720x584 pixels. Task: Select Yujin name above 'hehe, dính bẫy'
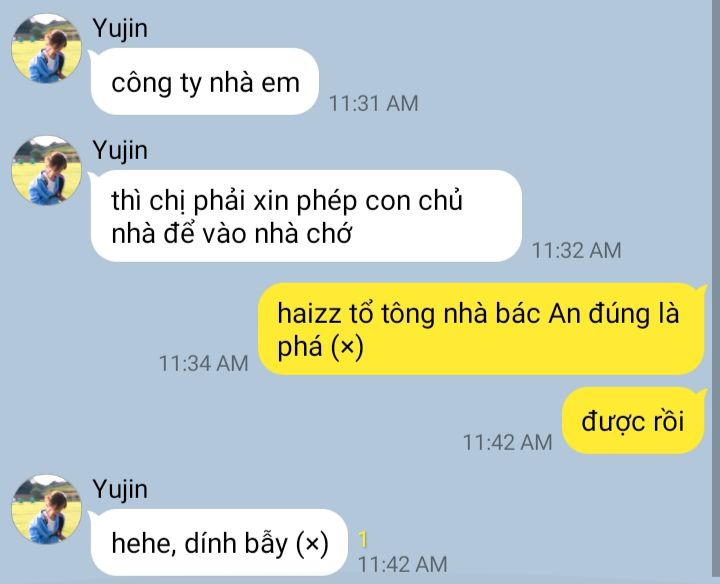(x=120, y=489)
